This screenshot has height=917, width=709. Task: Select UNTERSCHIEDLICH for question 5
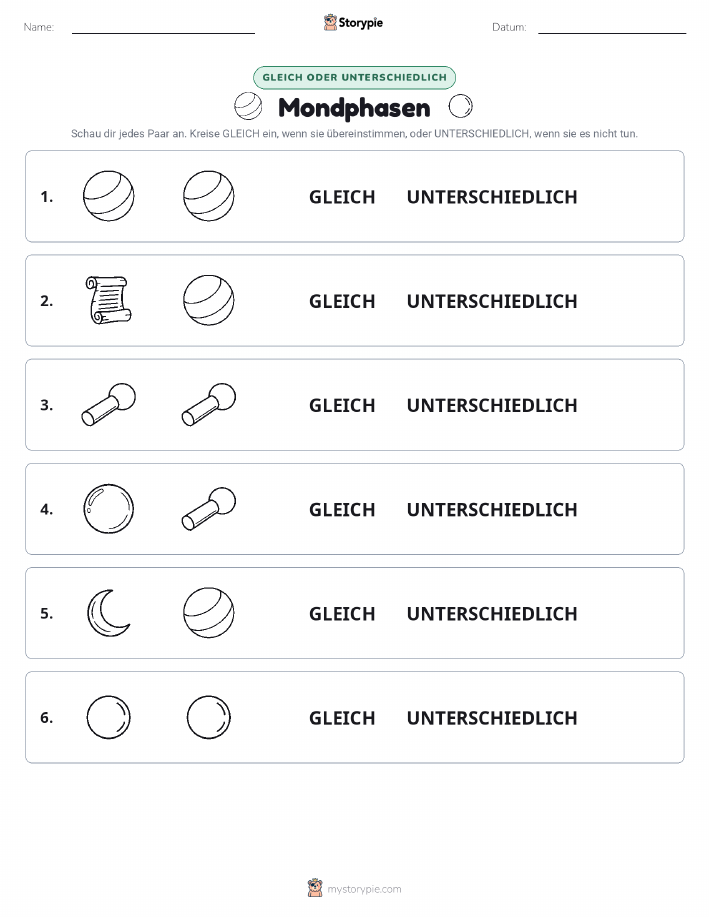[492, 613]
